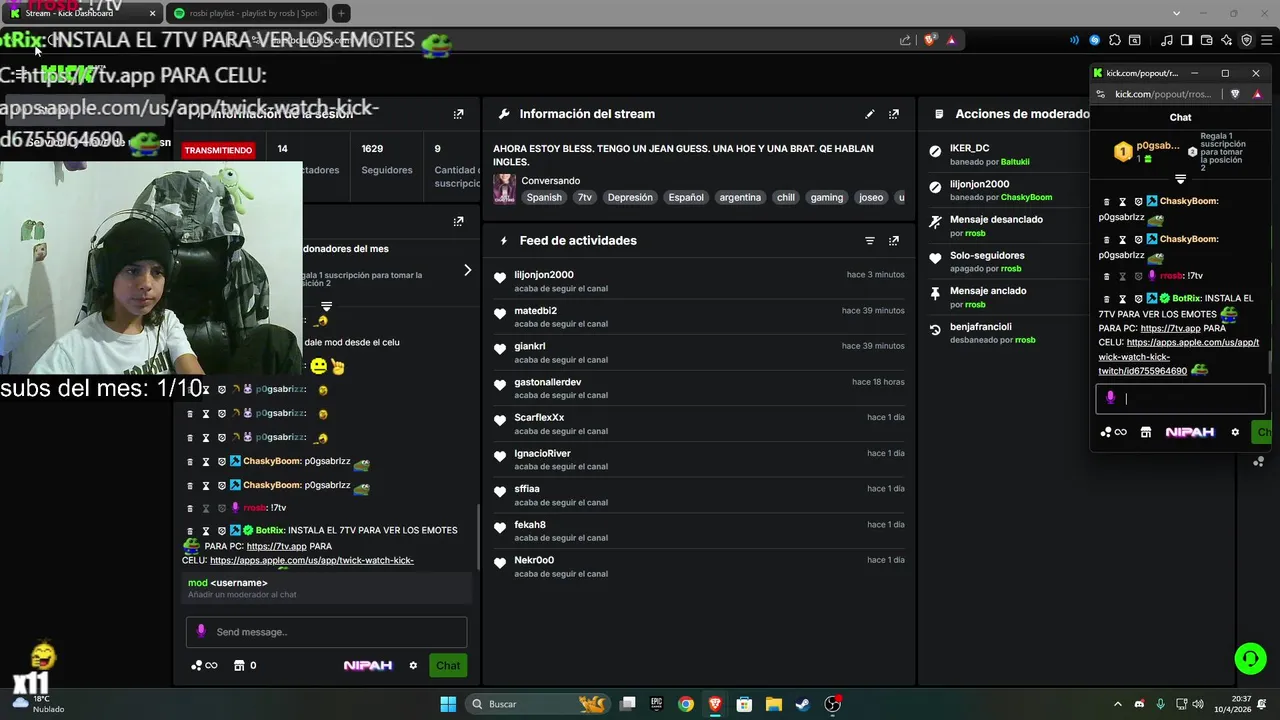Open apps.apple.com link in popout chat
This screenshot has width=1280, height=720.
click(1179, 357)
